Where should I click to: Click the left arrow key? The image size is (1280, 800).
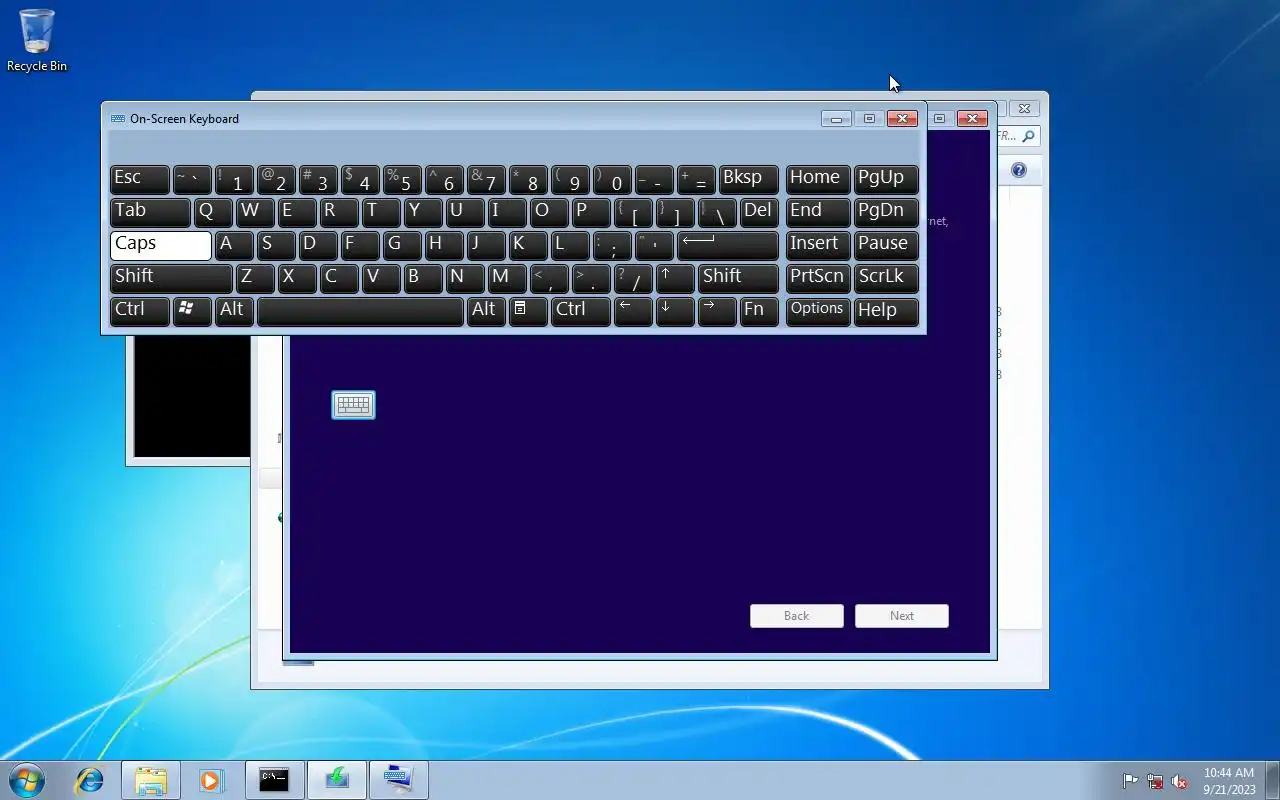pyautogui.click(x=633, y=311)
